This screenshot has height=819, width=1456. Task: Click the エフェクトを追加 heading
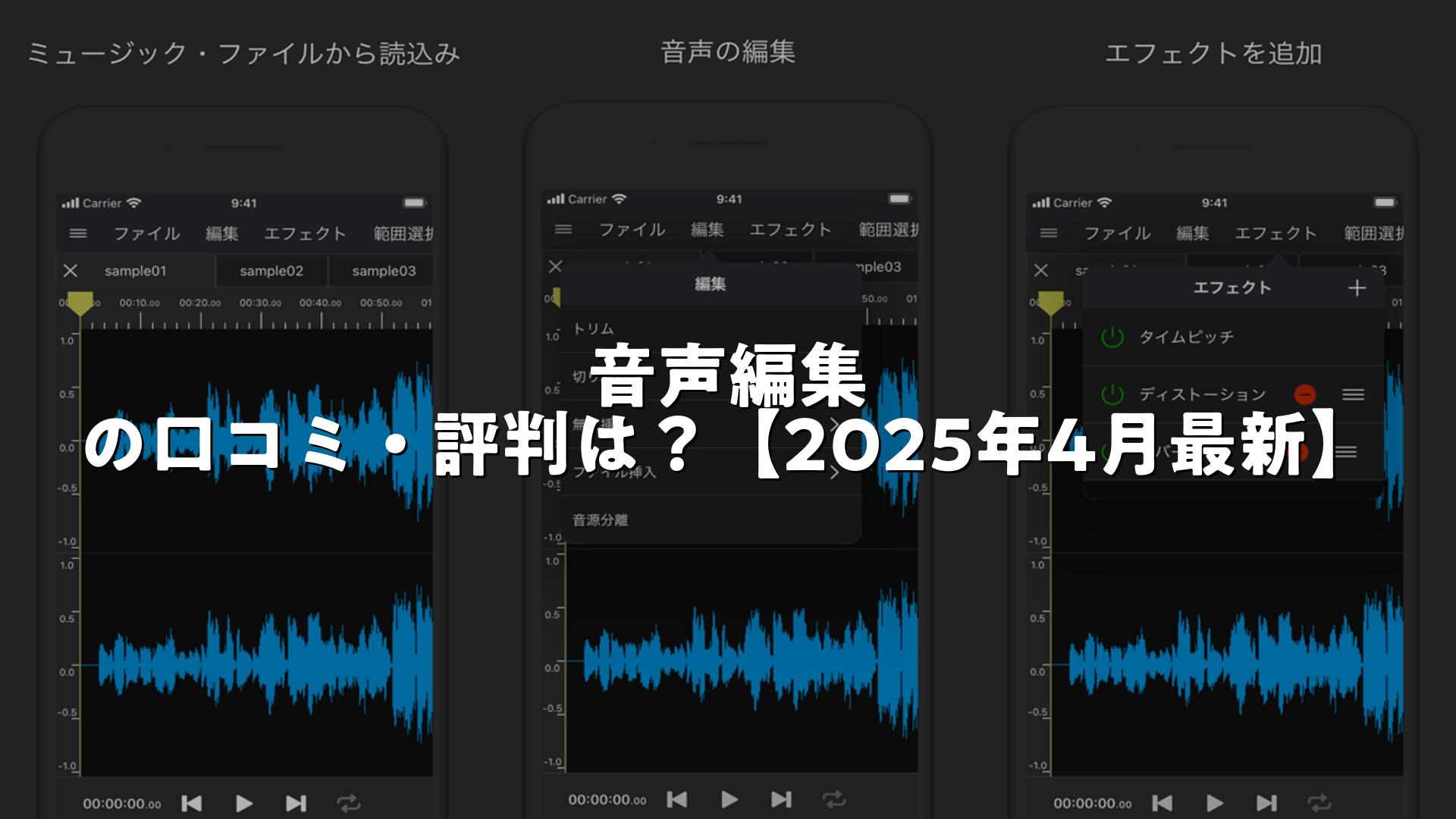click(1213, 53)
